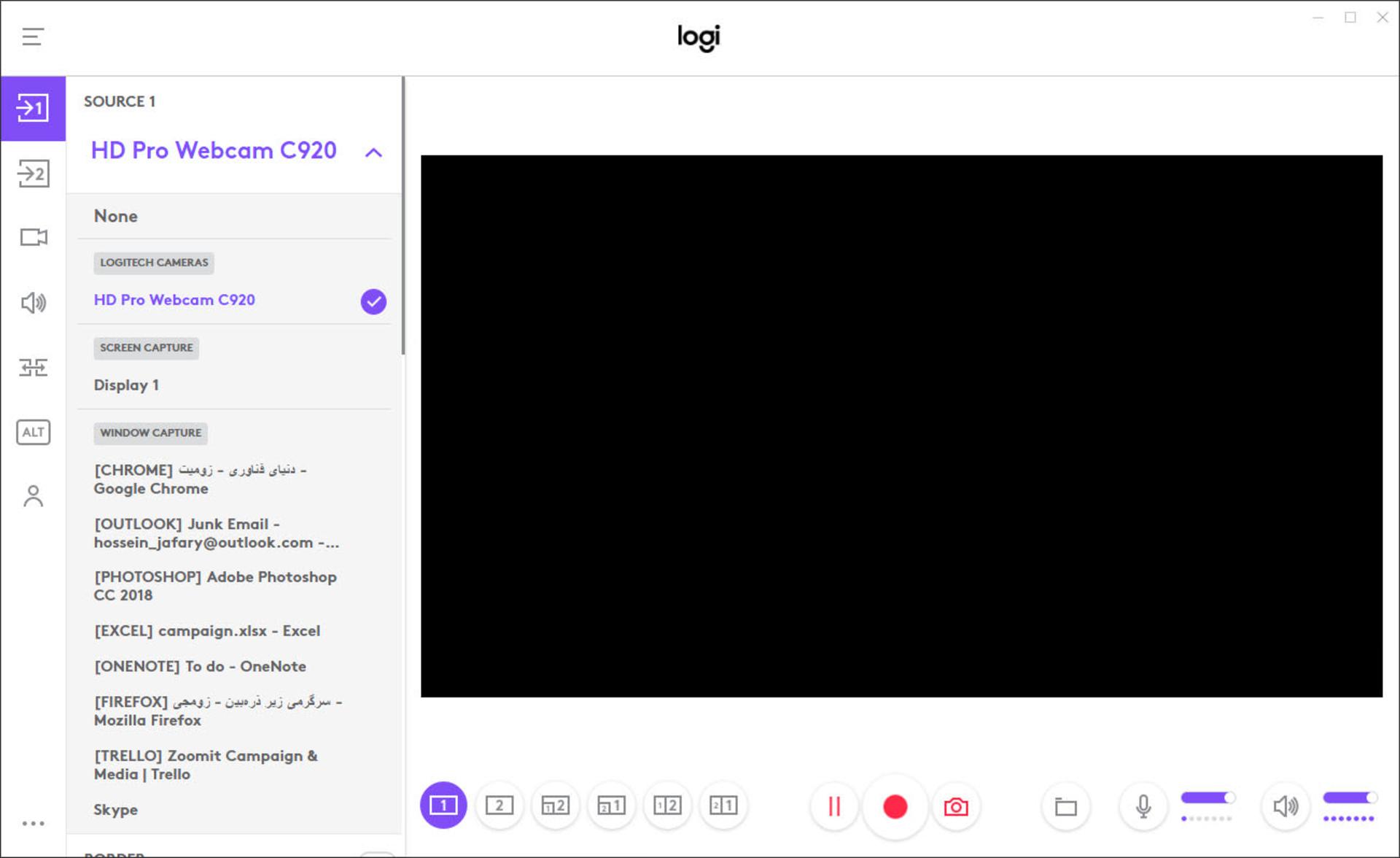Adjust the microphone level slider
The image size is (1400, 858).
point(1207,798)
